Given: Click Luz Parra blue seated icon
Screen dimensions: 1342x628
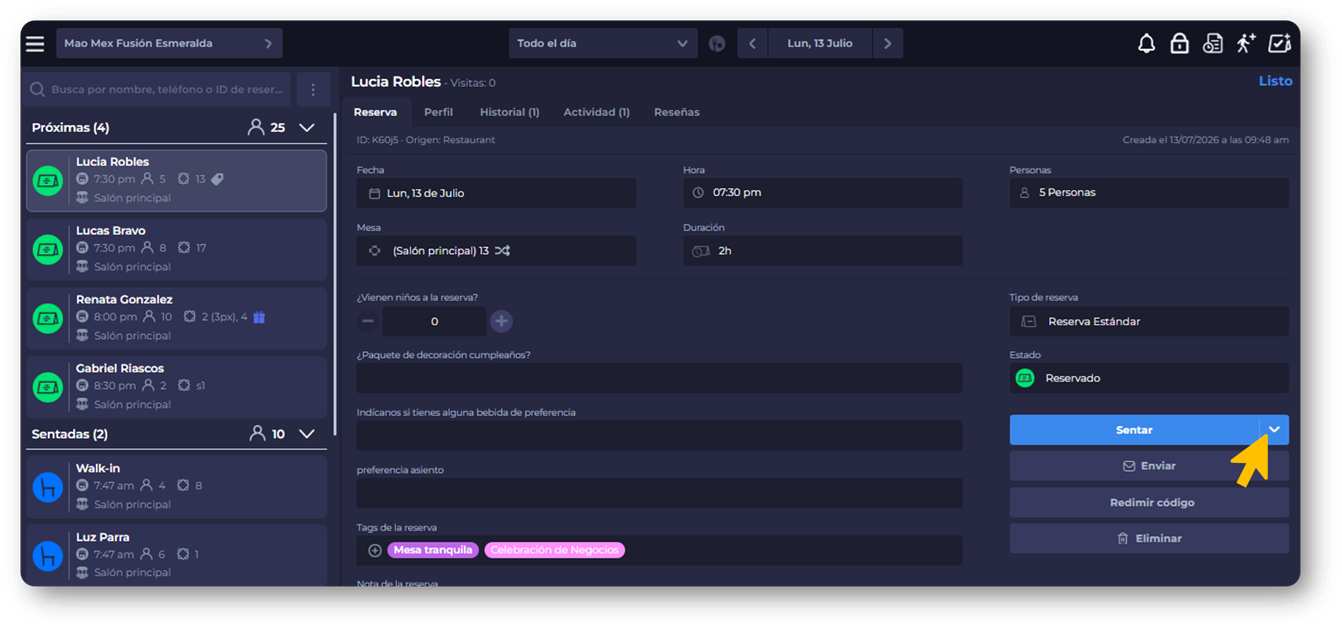Looking at the screenshot, I should click(x=48, y=555).
